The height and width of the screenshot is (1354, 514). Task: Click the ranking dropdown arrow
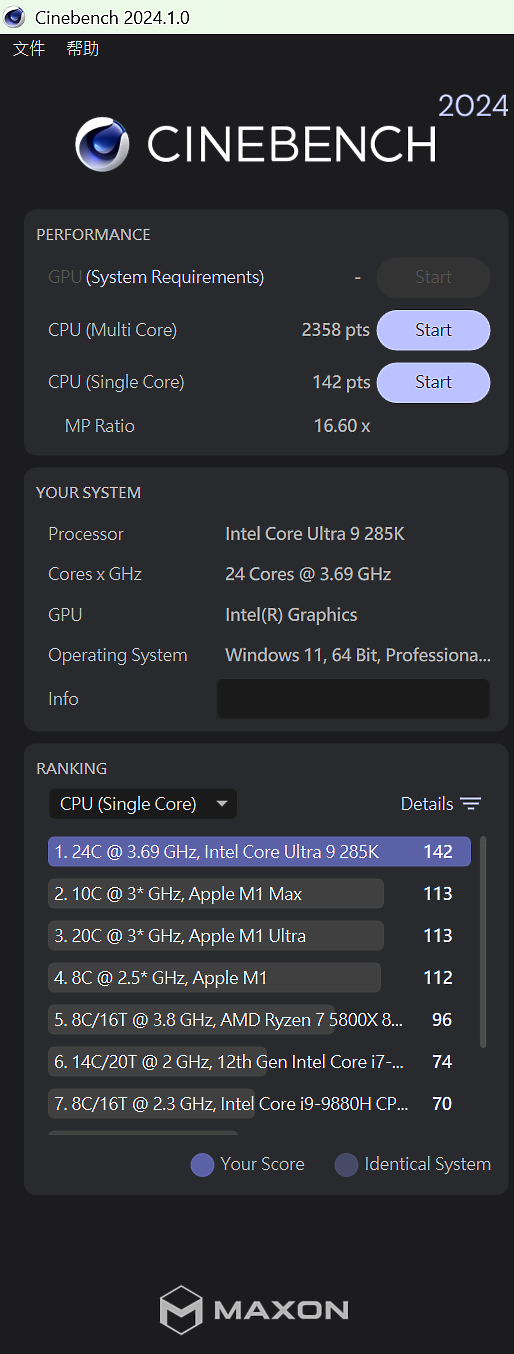pos(222,804)
